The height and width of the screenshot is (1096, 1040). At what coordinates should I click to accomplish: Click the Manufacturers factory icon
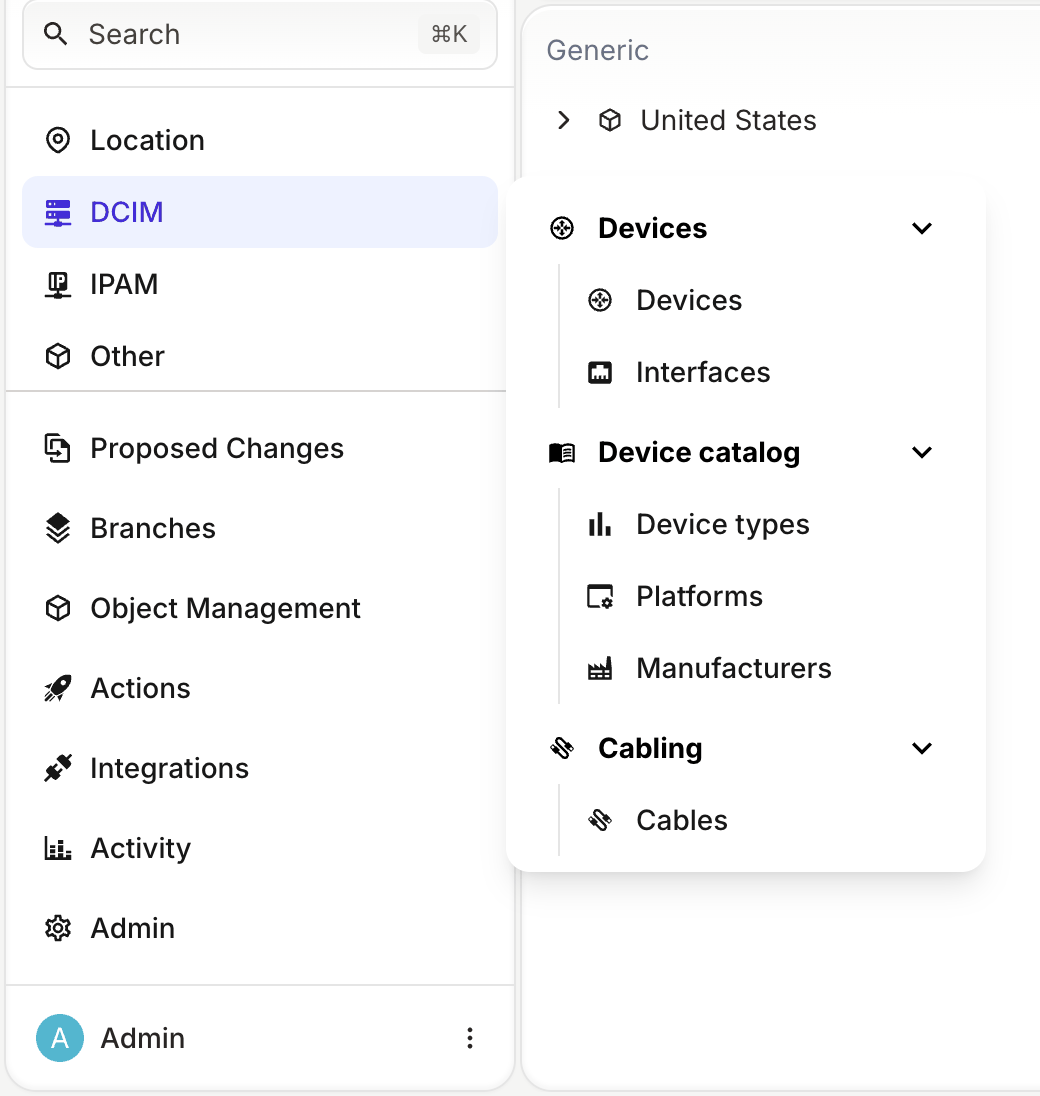[x=600, y=668]
